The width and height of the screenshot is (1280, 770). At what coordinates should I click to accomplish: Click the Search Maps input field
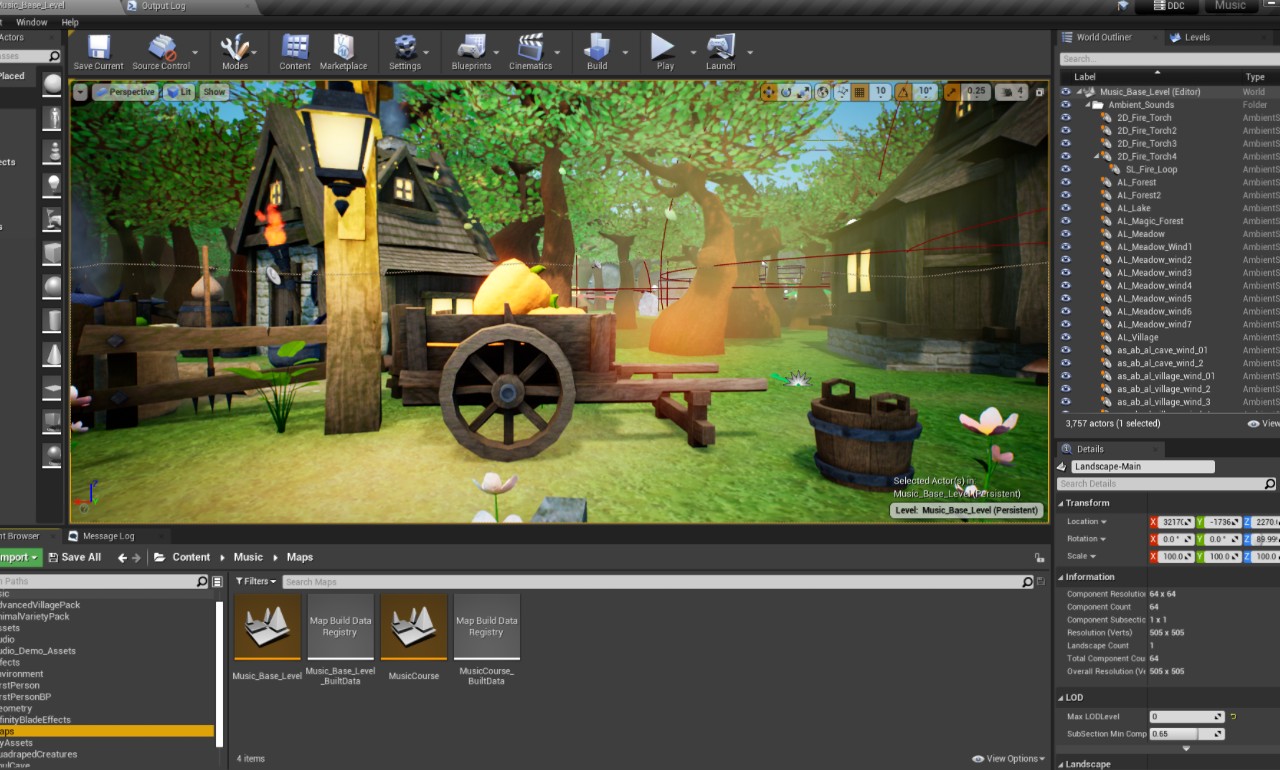tap(650, 582)
